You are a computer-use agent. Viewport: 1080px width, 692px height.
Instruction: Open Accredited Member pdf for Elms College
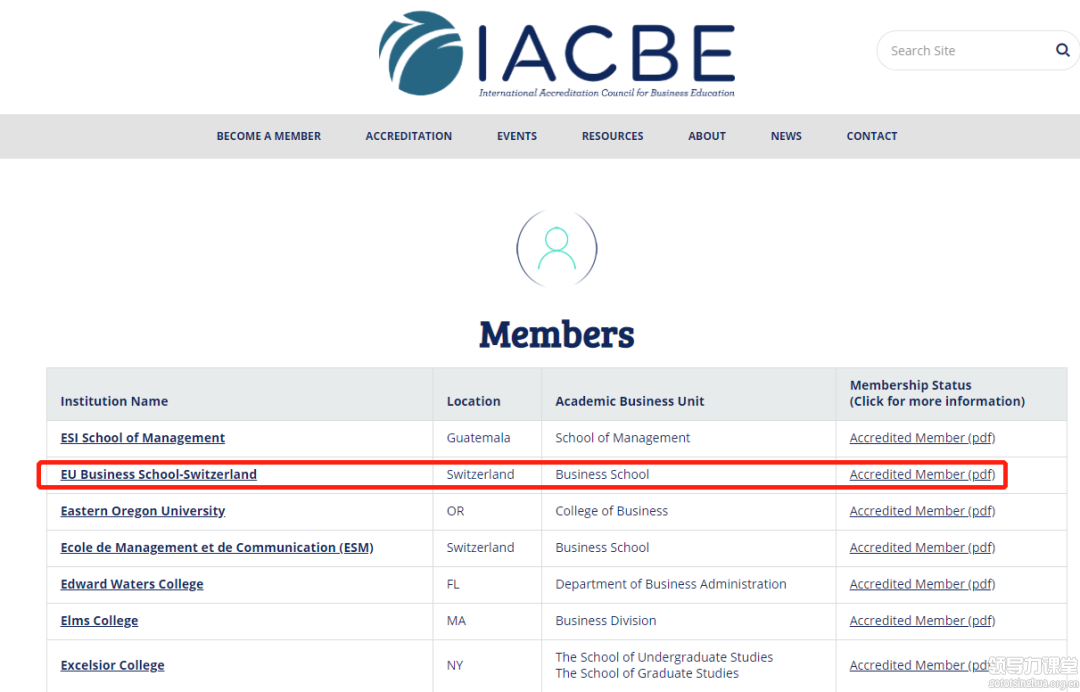tap(922, 620)
